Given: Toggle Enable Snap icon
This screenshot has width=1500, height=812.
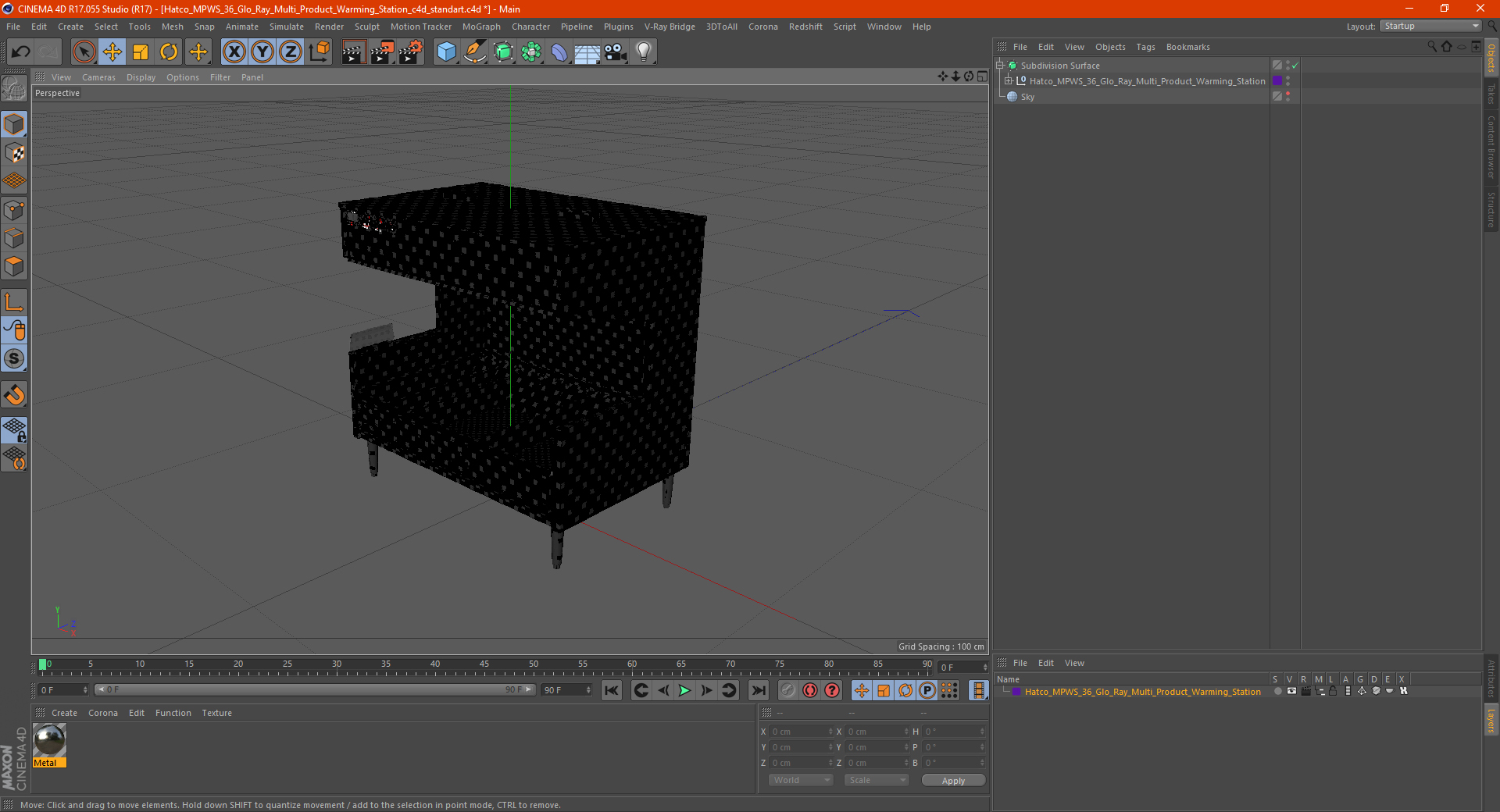Looking at the screenshot, I should click(14, 395).
